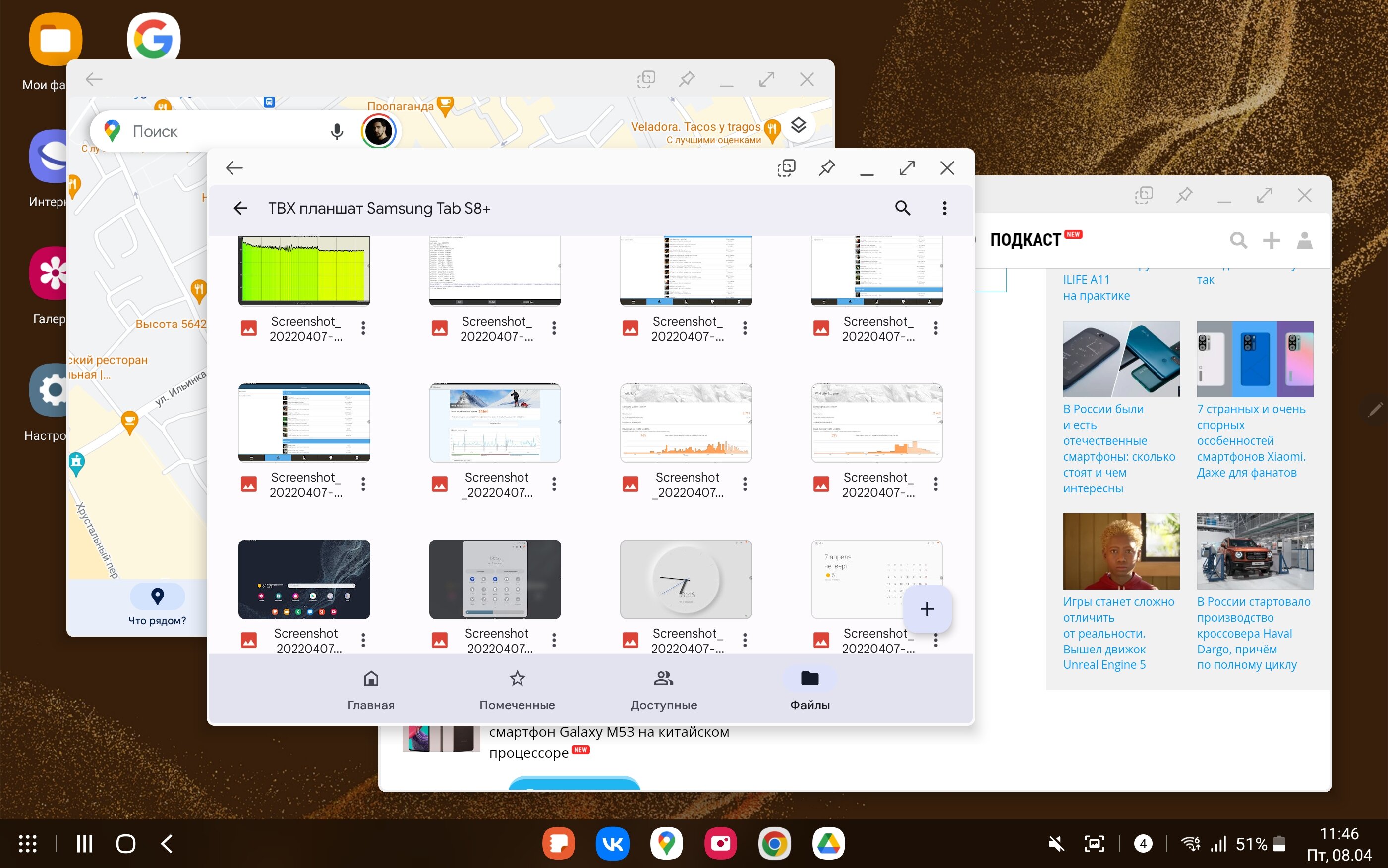Open the notifications badge showing 4
Screen dimensions: 1388x868
(x=1143, y=843)
